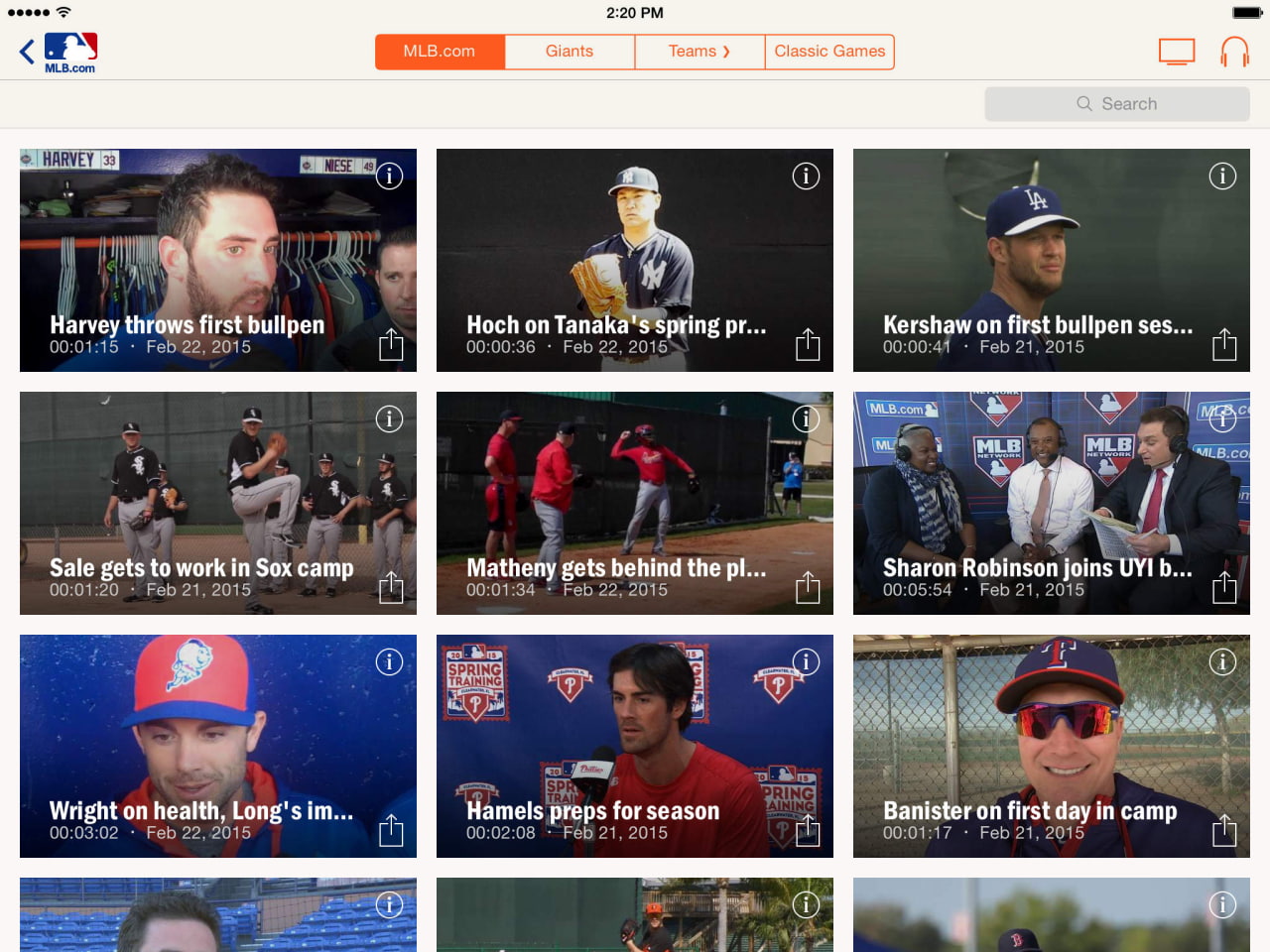The image size is (1270, 952).
Task: Tap the back arrow next to MLB.com logo
Action: point(27,52)
